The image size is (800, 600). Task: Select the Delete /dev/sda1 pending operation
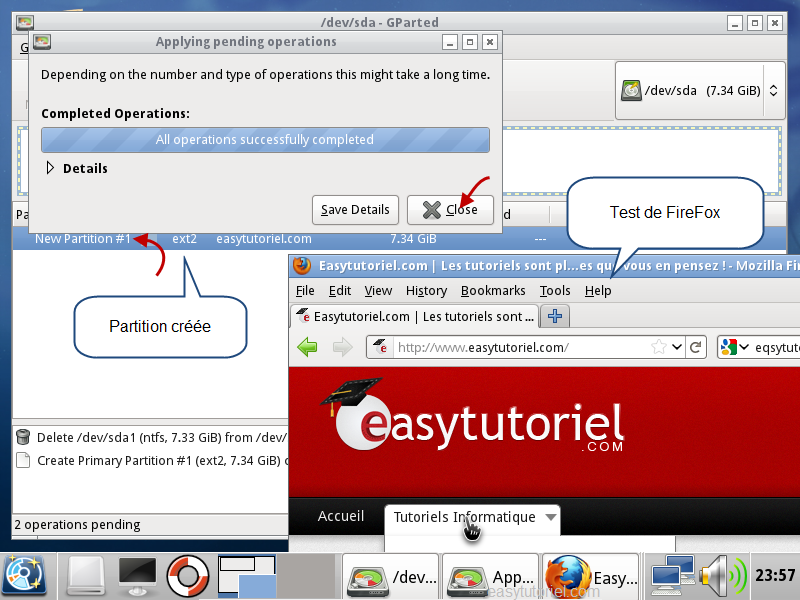(151, 437)
